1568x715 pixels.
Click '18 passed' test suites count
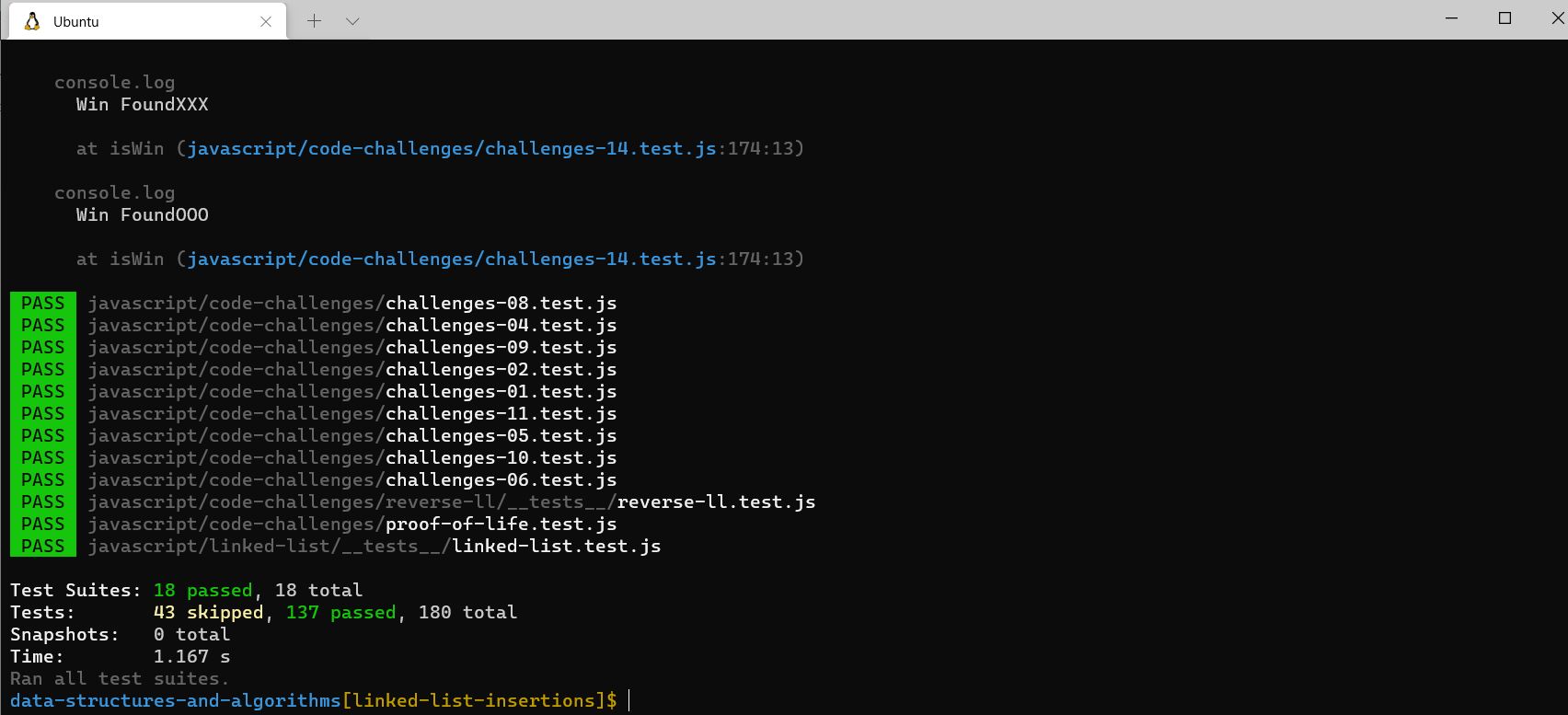pos(202,590)
